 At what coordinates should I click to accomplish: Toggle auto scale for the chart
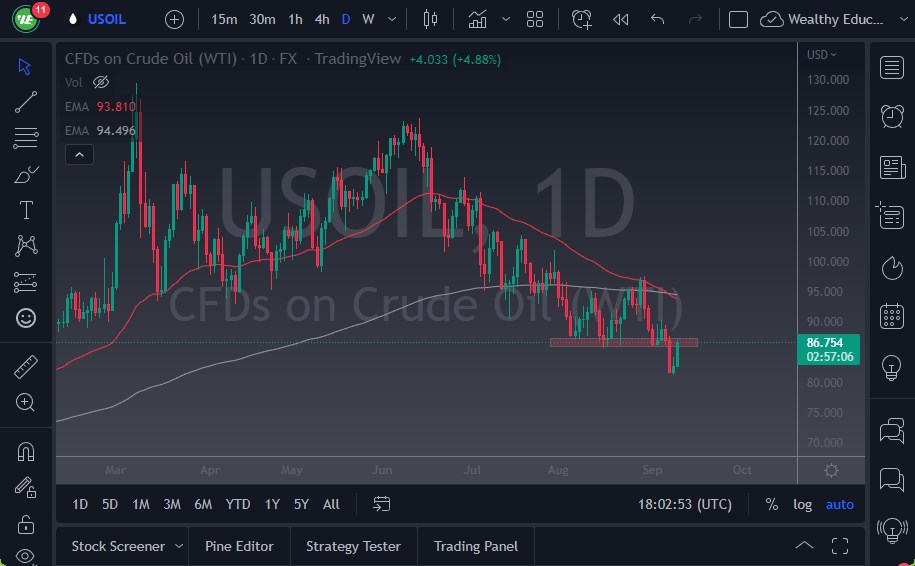point(839,504)
